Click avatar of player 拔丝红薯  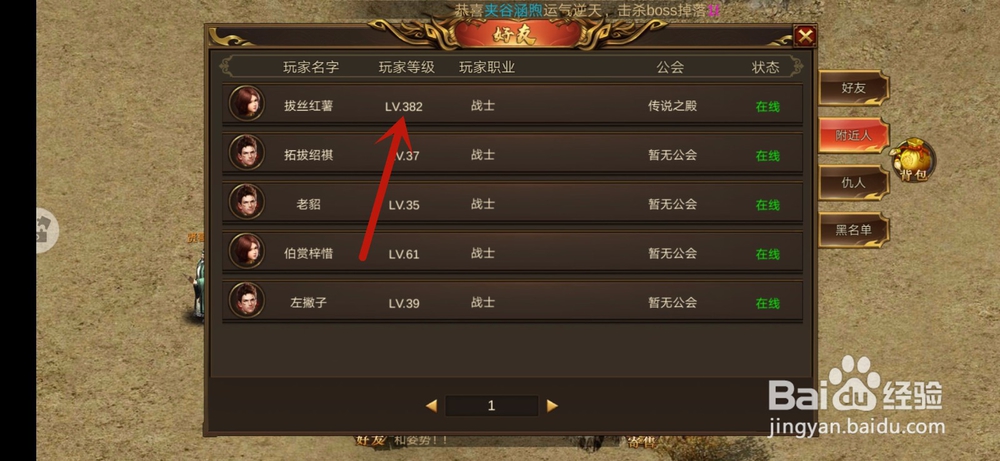coord(247,103)
